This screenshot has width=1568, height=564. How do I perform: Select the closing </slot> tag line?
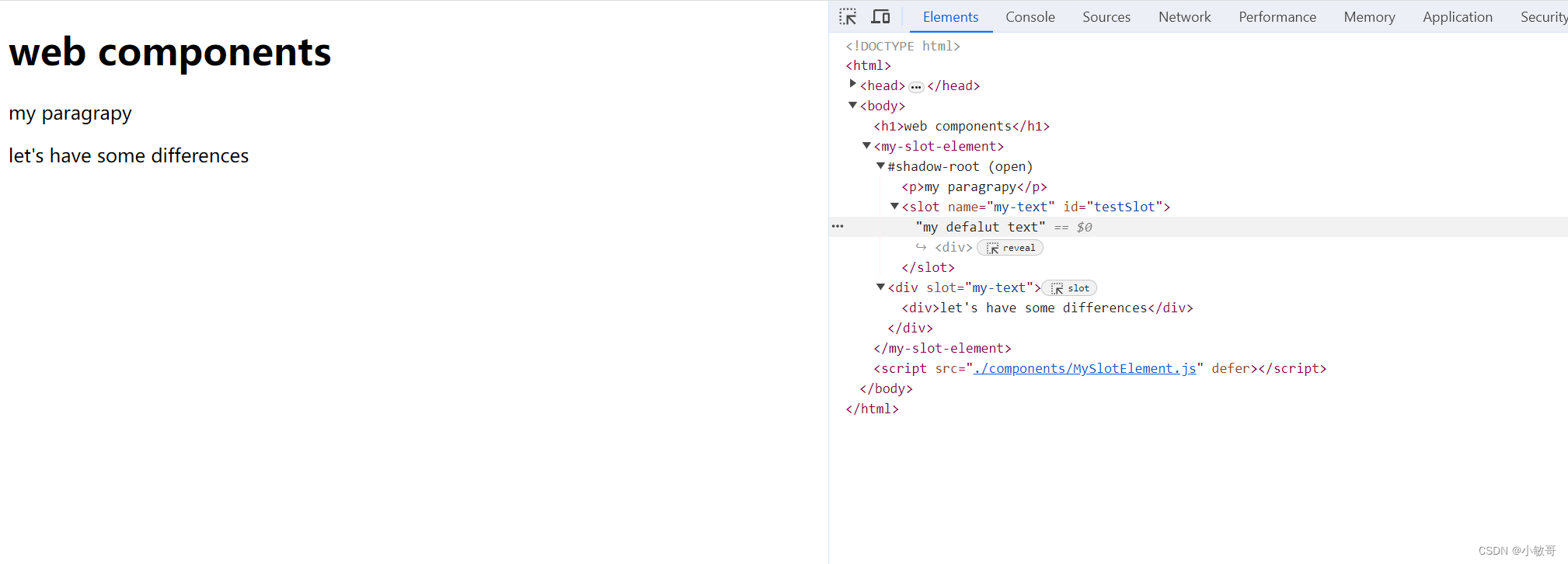click(928, 267)
